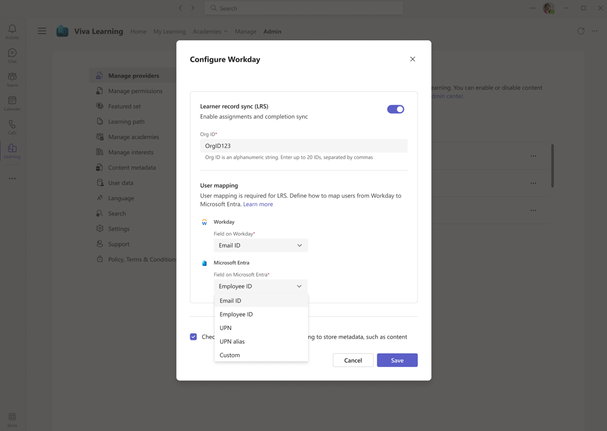Image resolution: width=607 pixels, height=431 pixels.
Task: Click the Save button
Action: click(x=397, y=360)
